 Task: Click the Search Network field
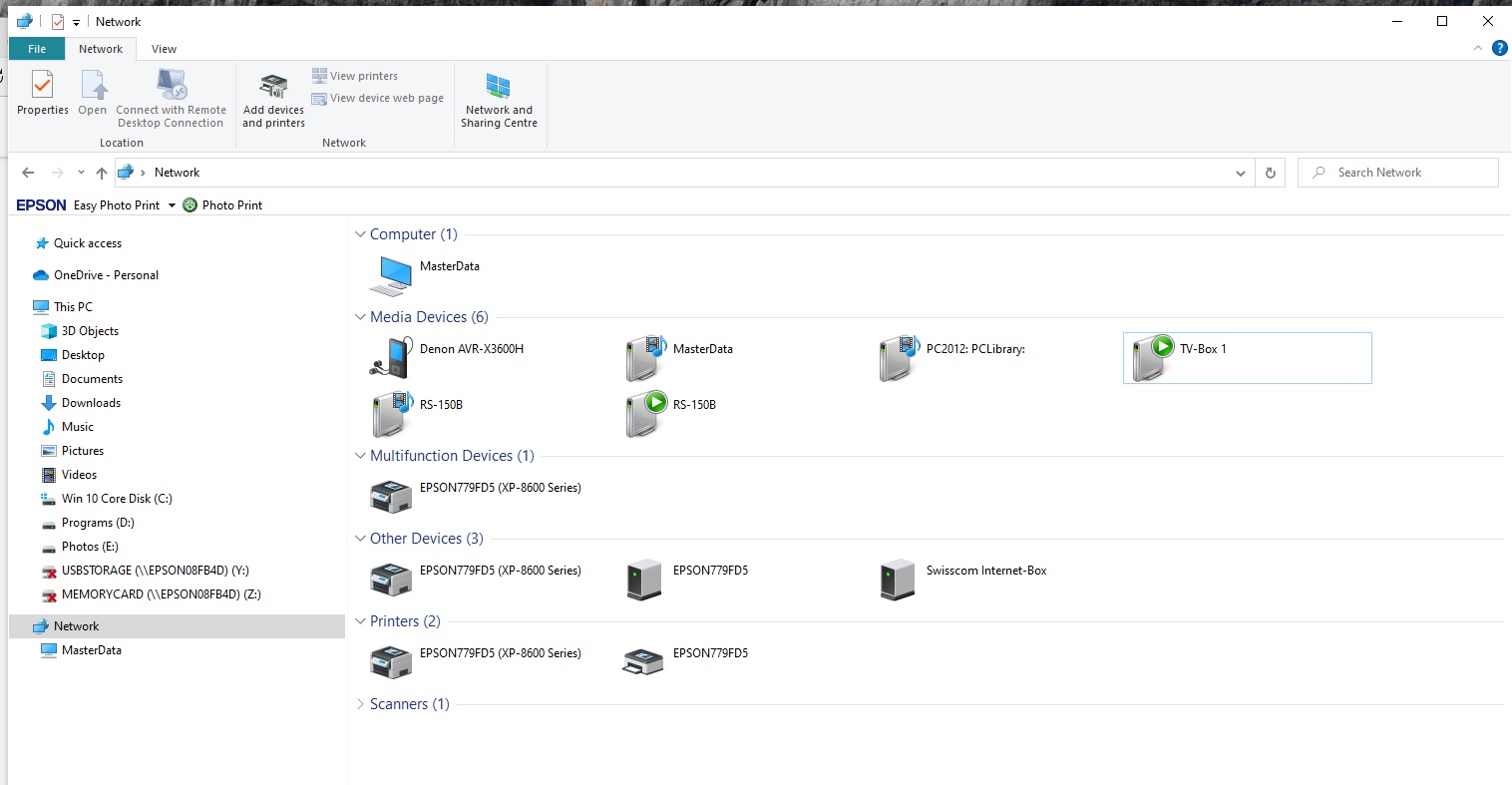tap(1397, 173)
